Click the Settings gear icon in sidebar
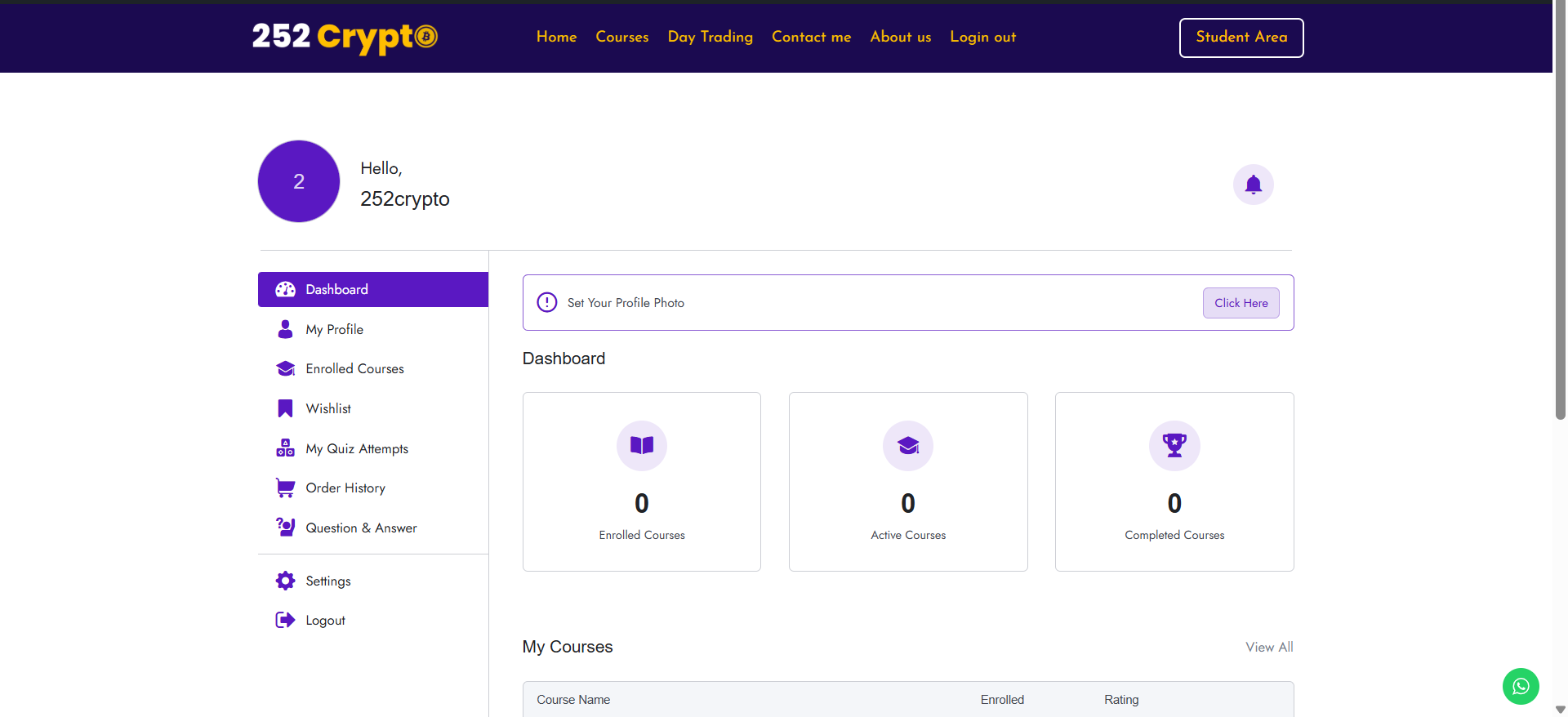The width and height of the screenshot is (1568, 717). [x=285, y=581]
